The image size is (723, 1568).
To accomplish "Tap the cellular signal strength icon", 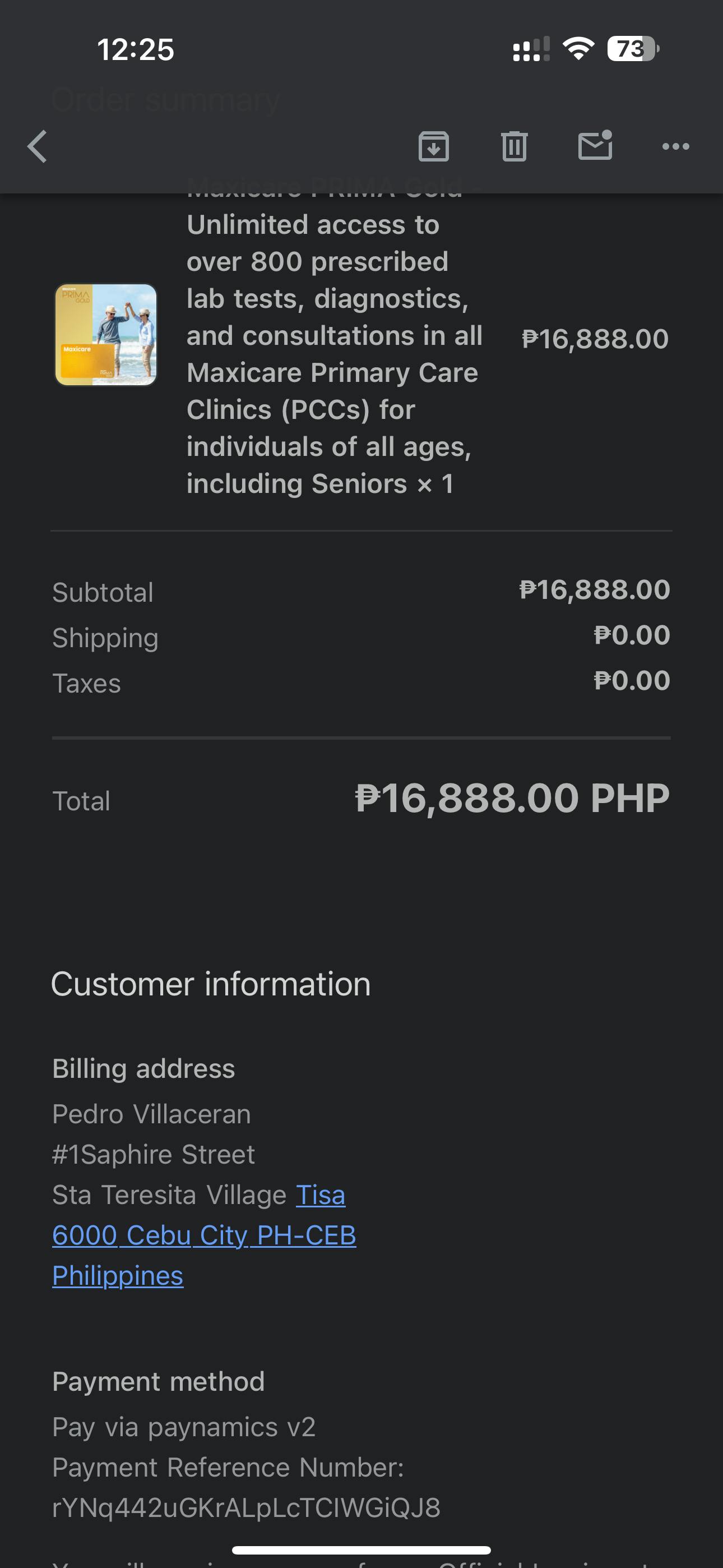I will (531, 49).
